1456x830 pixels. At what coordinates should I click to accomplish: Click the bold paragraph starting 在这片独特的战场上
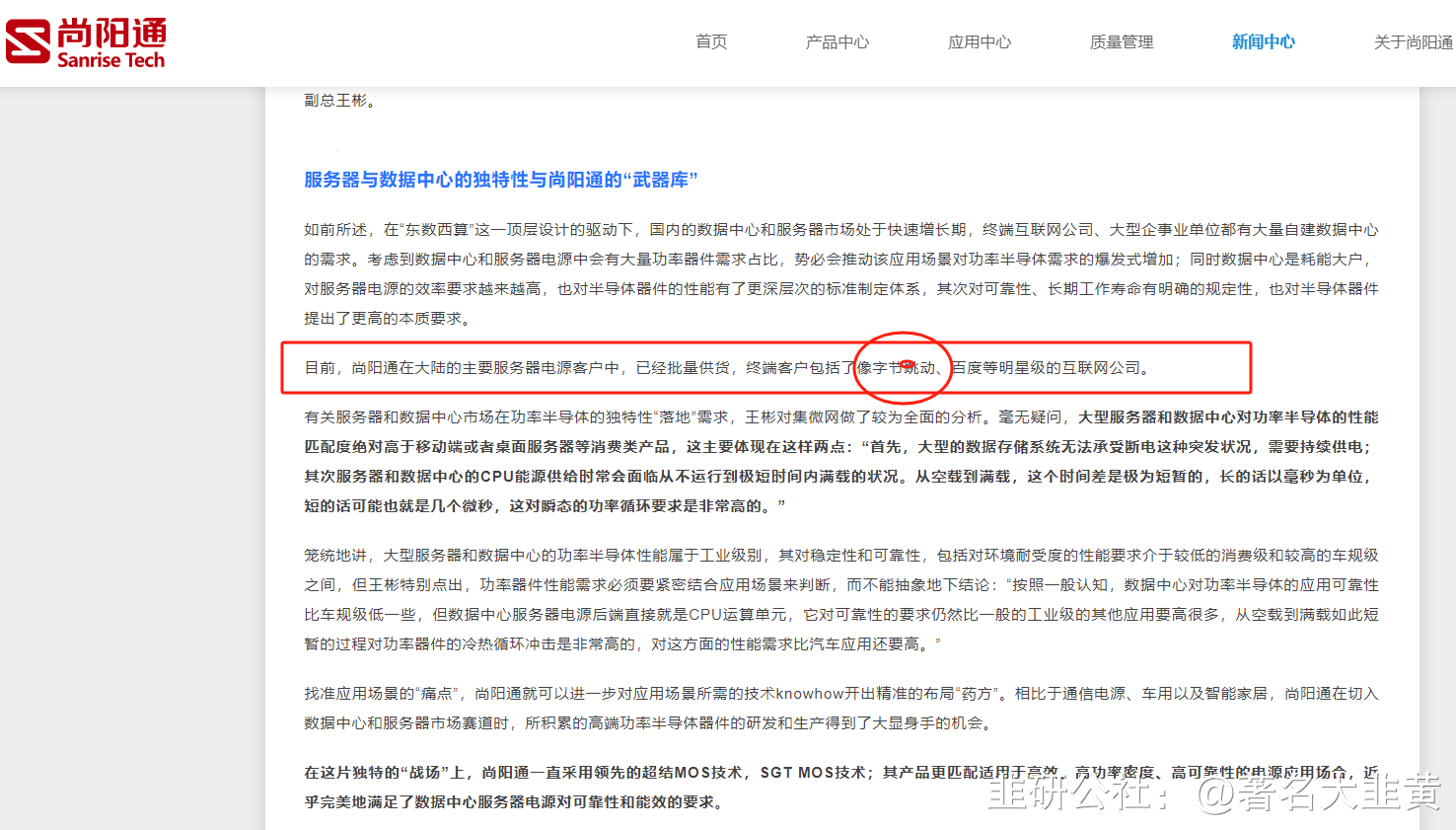[x=841, y=787]
